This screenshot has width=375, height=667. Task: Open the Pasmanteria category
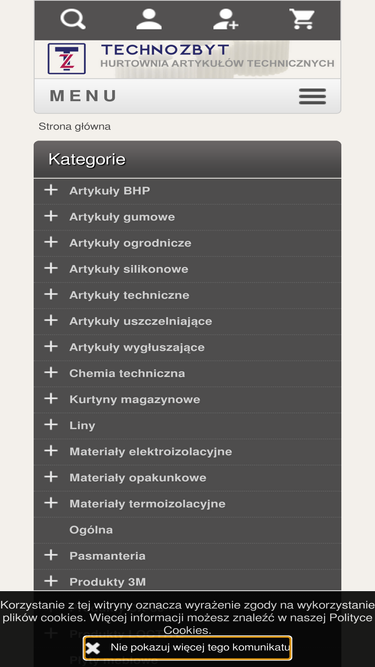107,556
